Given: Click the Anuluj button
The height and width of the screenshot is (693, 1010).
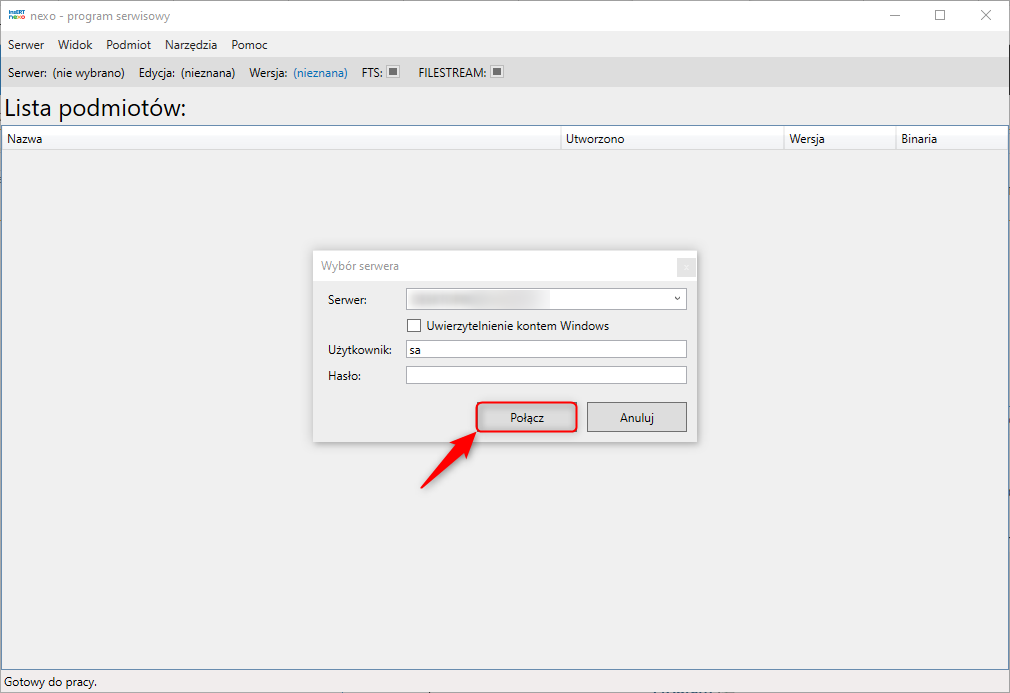Looking at the screenshot, I should click(636, 417).
